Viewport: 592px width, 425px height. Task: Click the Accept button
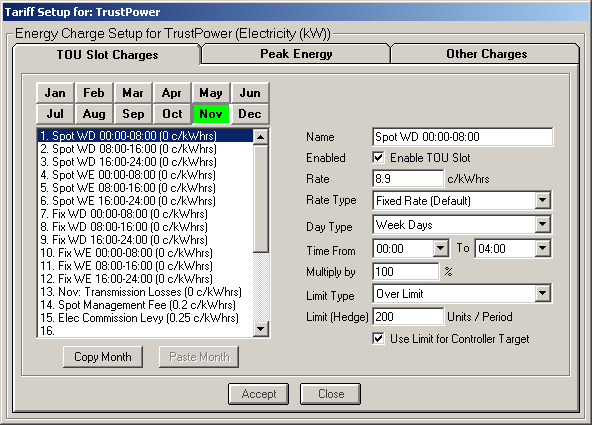coord(259,394)
